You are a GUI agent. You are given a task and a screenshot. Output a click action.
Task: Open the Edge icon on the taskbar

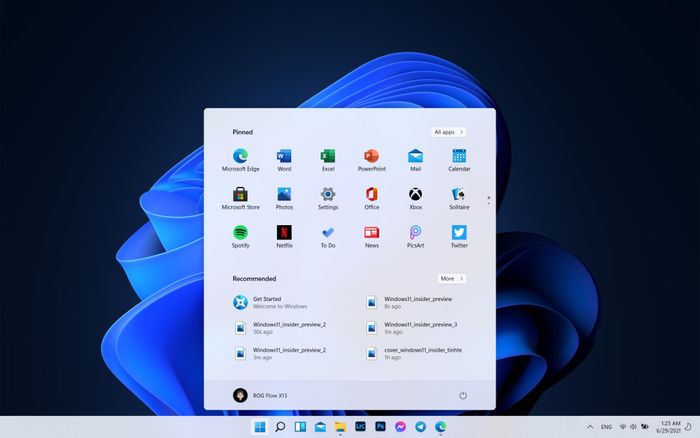pos(441,427)
